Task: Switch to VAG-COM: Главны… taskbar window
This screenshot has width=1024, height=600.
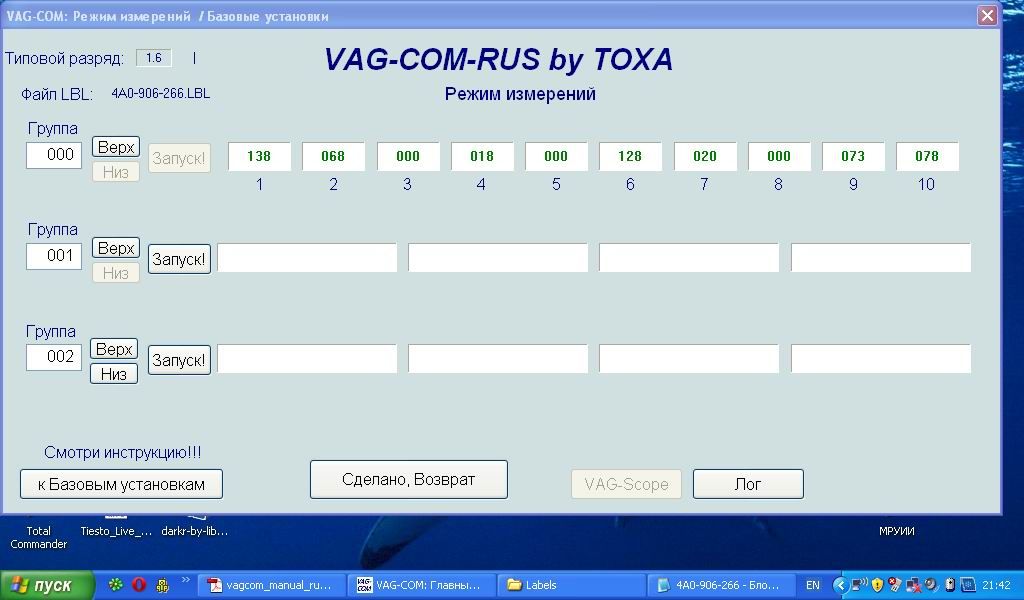Action: (x=420, y=585)
